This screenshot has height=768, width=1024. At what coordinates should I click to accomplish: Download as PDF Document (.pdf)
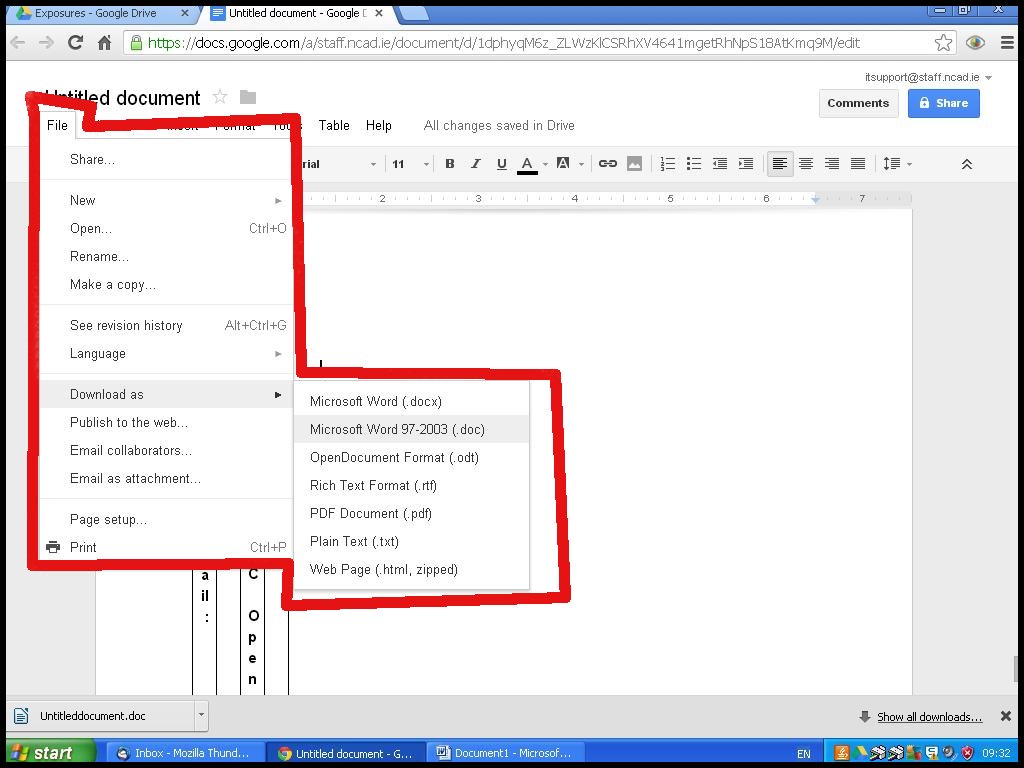pyautogui.click(x=411, y=514)
